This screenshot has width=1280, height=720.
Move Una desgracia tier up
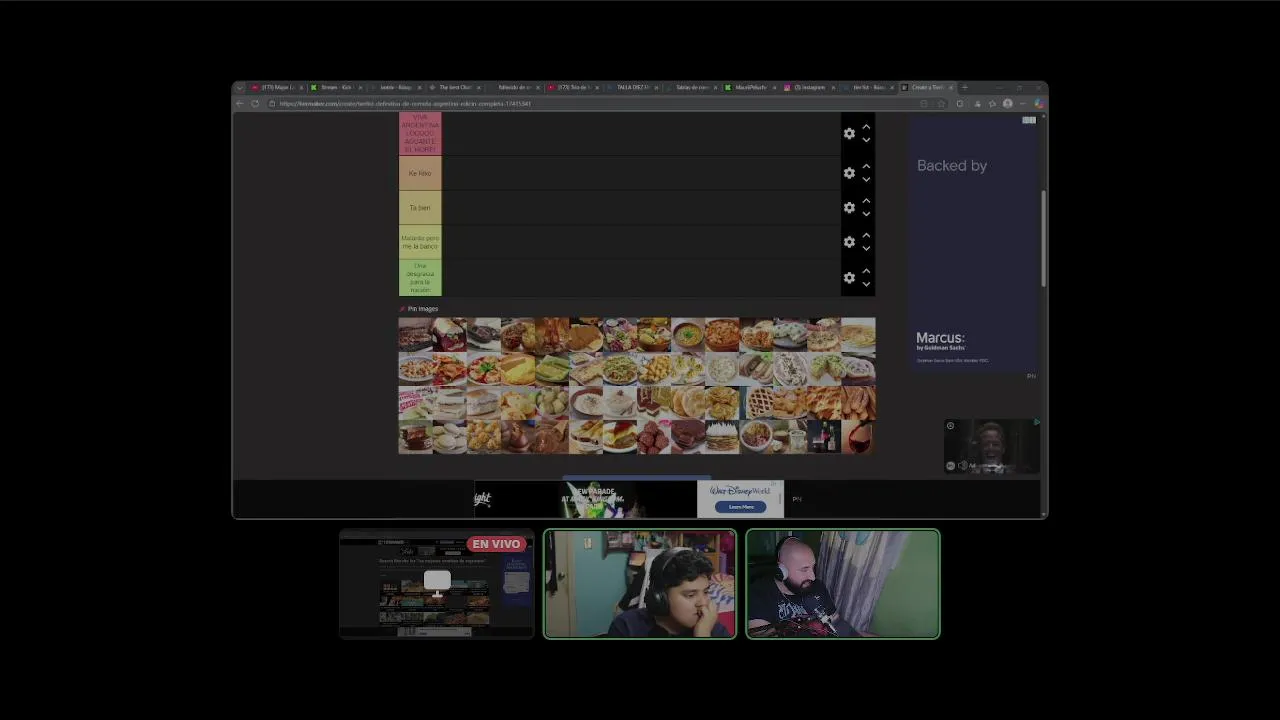[x=866, y=271]
